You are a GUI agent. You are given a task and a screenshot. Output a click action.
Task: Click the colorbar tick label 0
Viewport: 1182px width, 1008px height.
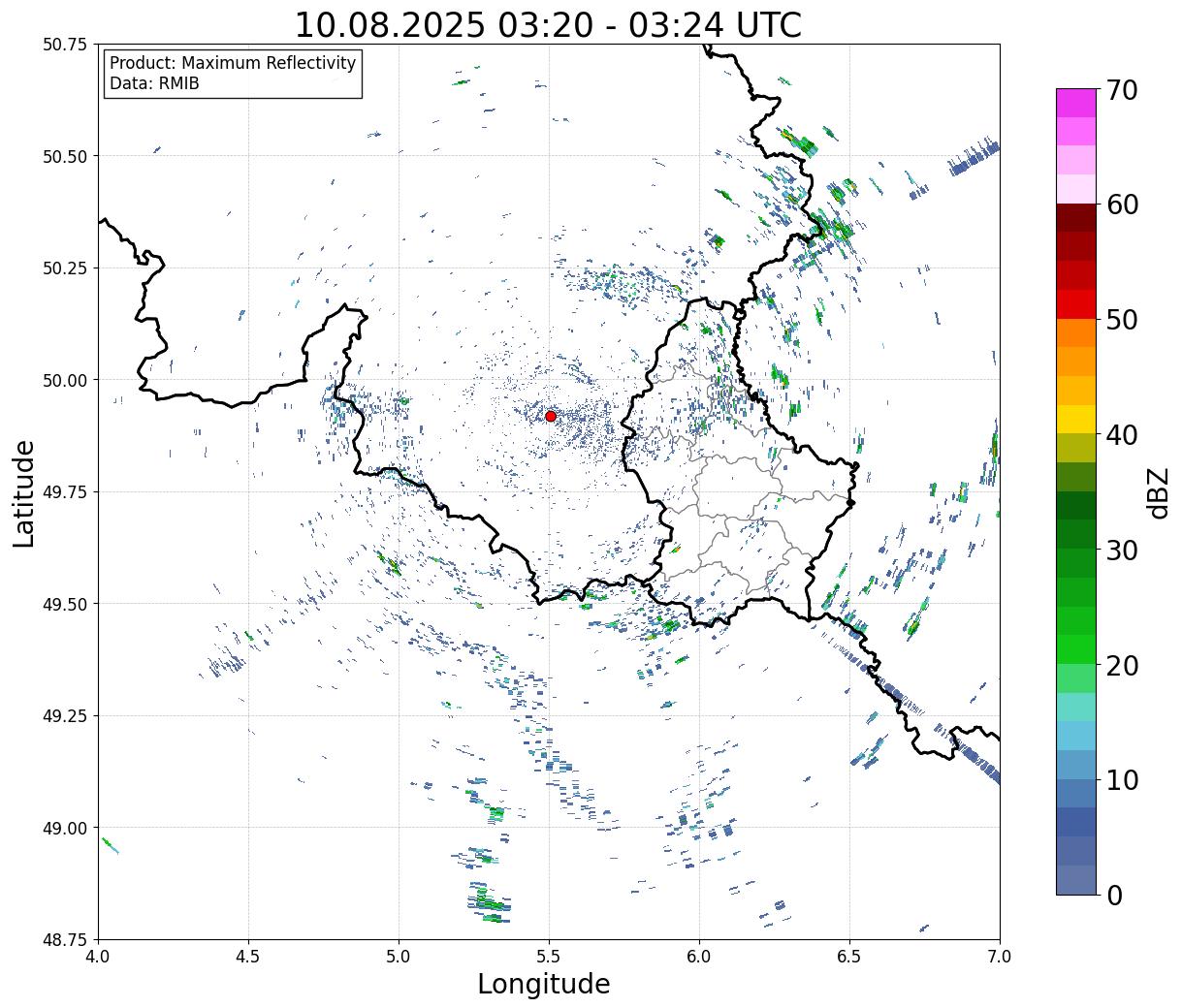1114,896
